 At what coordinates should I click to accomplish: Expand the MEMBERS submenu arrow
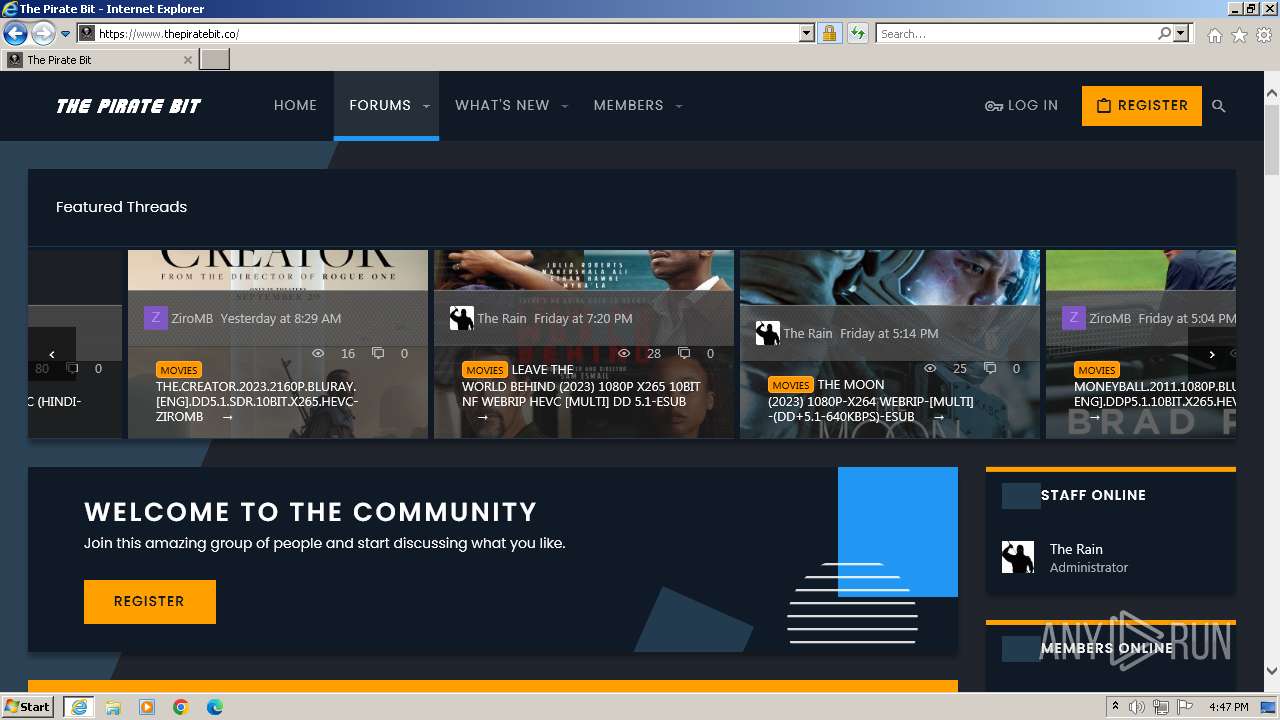[679, 106]
